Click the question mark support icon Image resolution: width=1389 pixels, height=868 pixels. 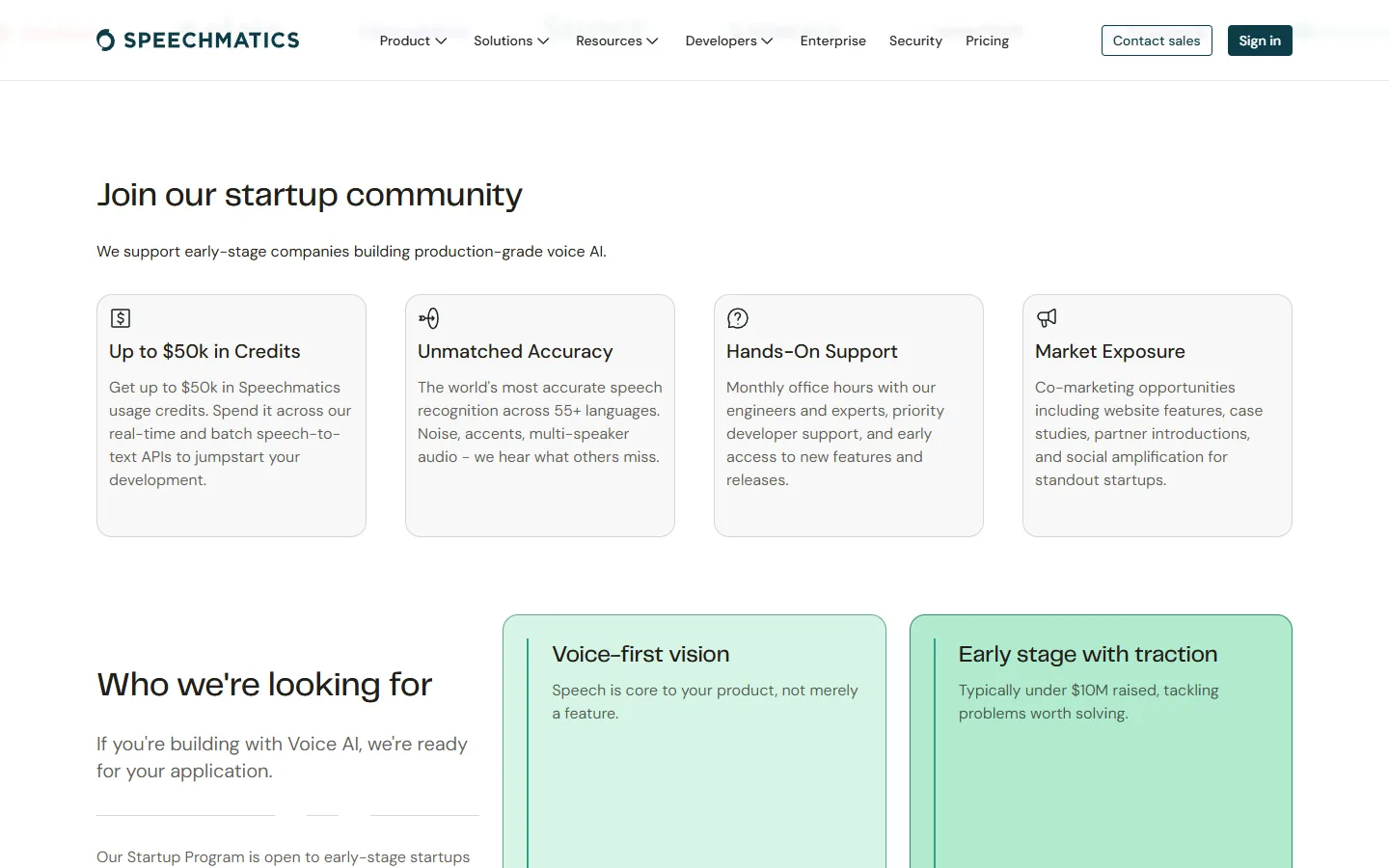(x=738, y=318)
